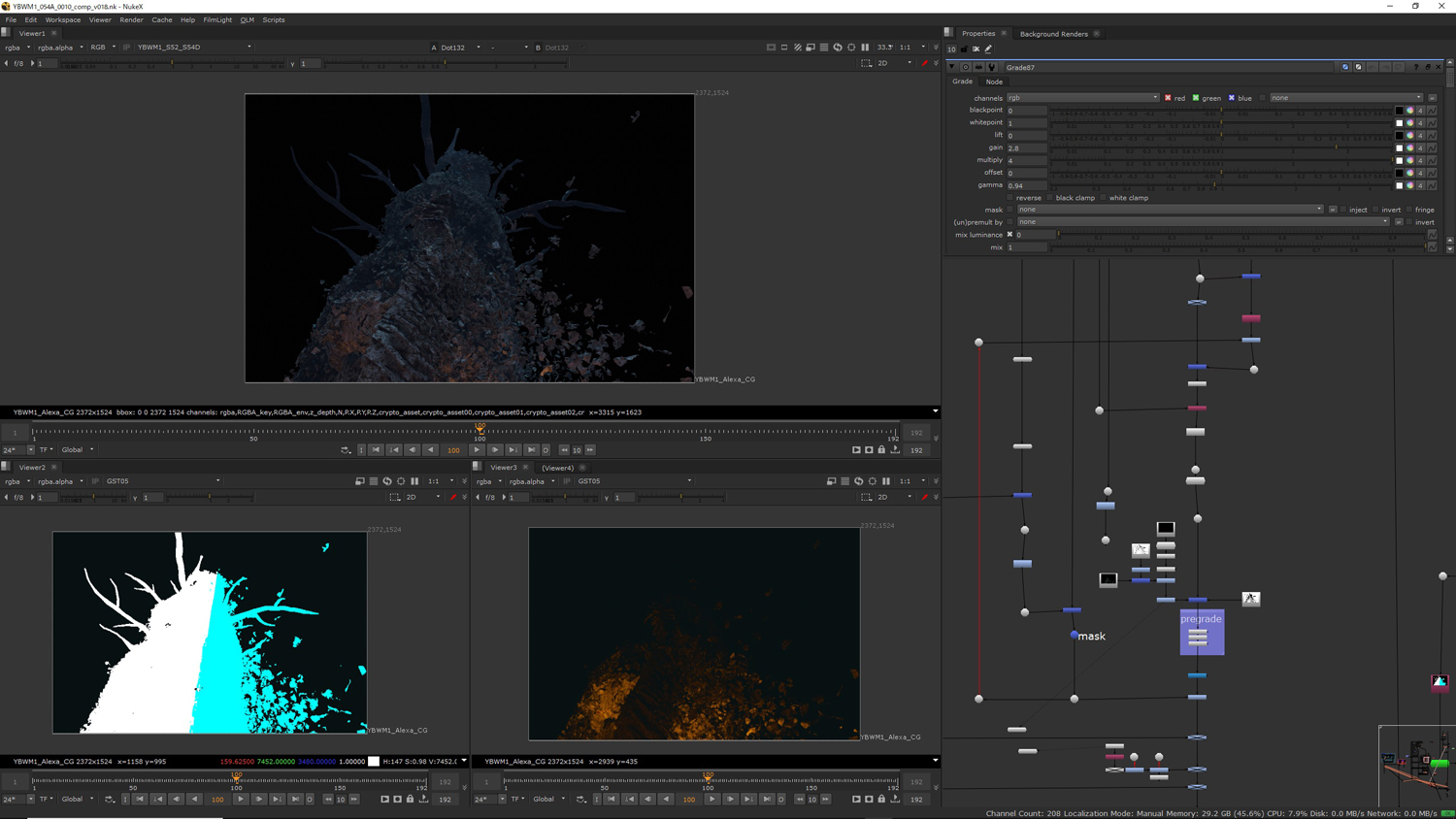
Task: Toggle the red channel checkbox
Action: 1168,98
